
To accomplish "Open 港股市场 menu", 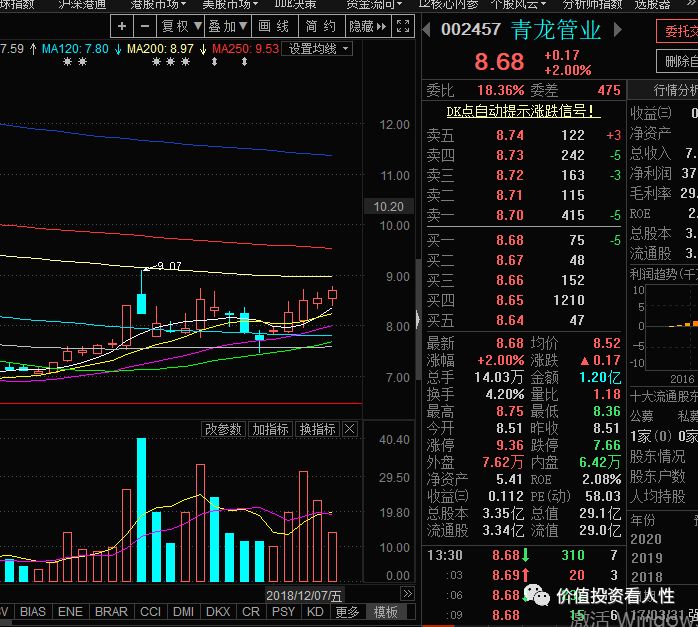I will [x=158, y=4].
